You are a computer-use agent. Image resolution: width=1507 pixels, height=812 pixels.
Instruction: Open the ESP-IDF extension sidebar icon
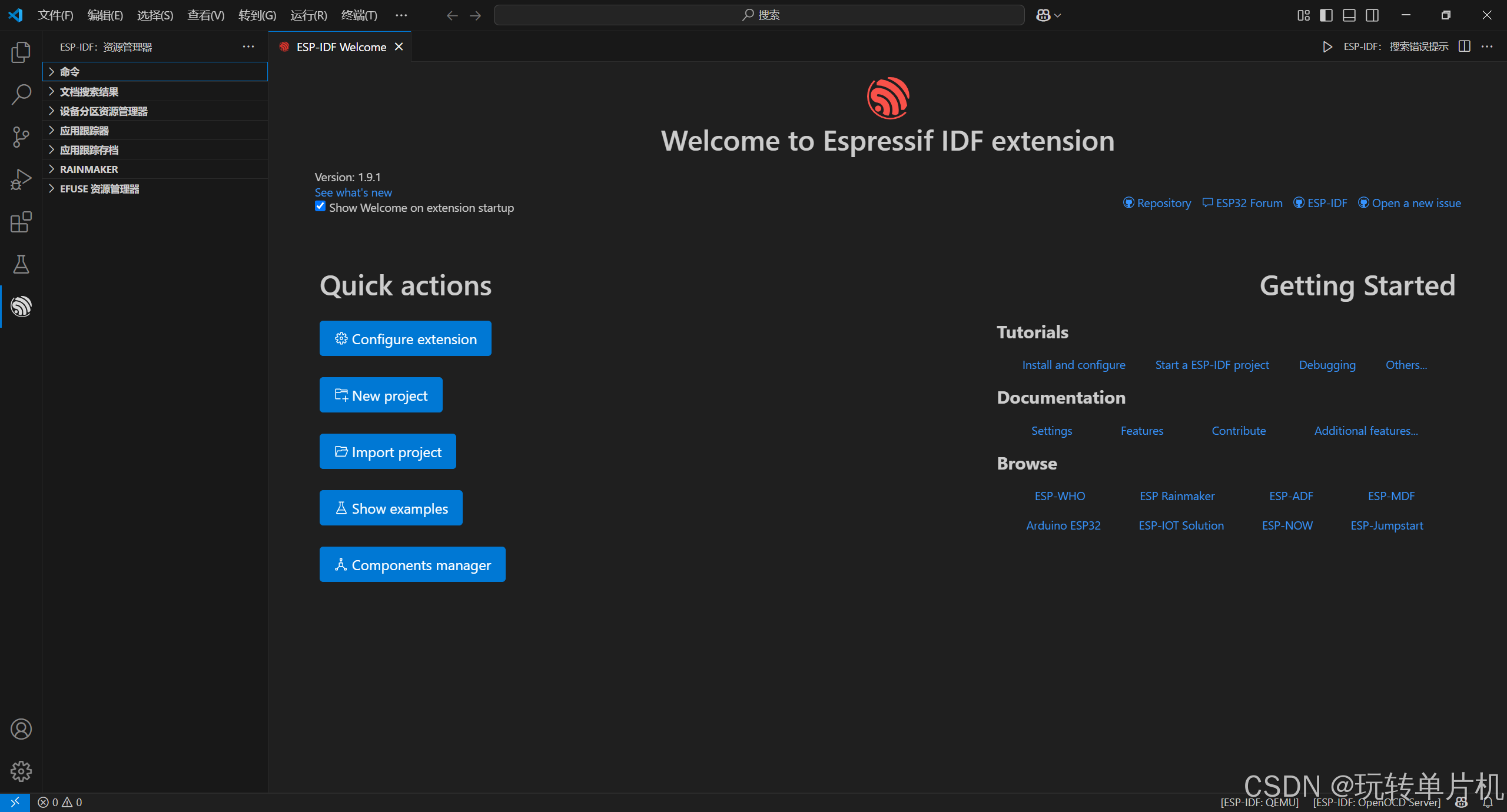21,306
